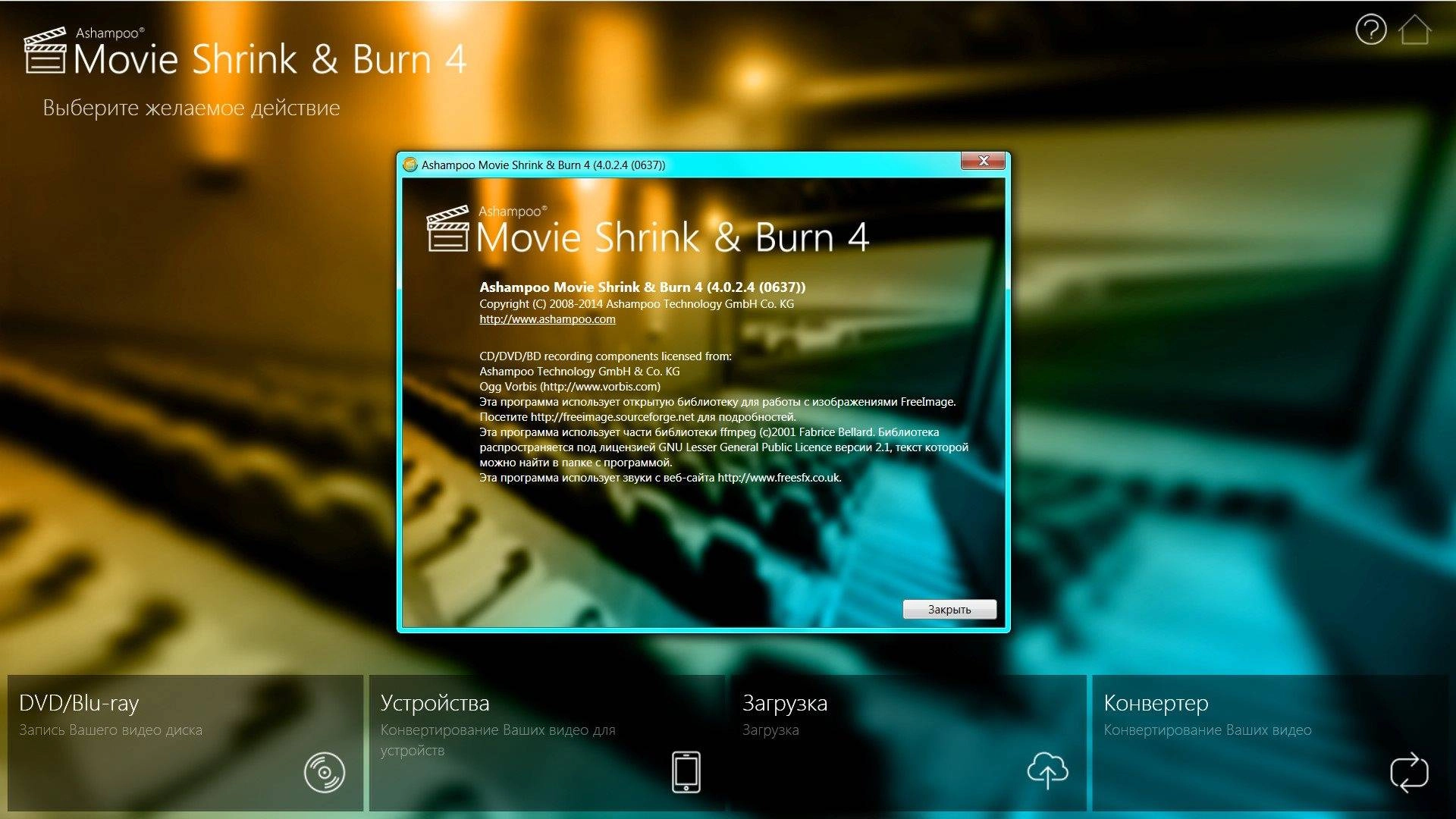Screen dimensions: 1456x819
Task: Open the http://www.ashampoo.com link
Action: tap(548, 319)
